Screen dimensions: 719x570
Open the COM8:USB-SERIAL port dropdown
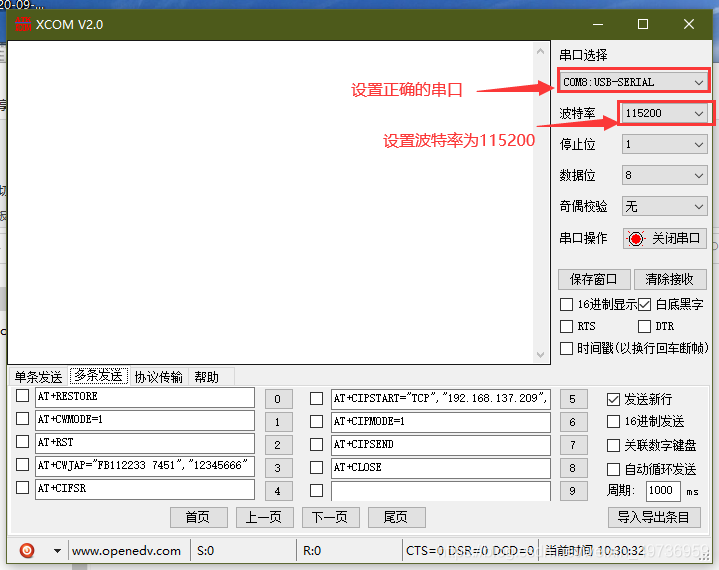coord(634,82)
